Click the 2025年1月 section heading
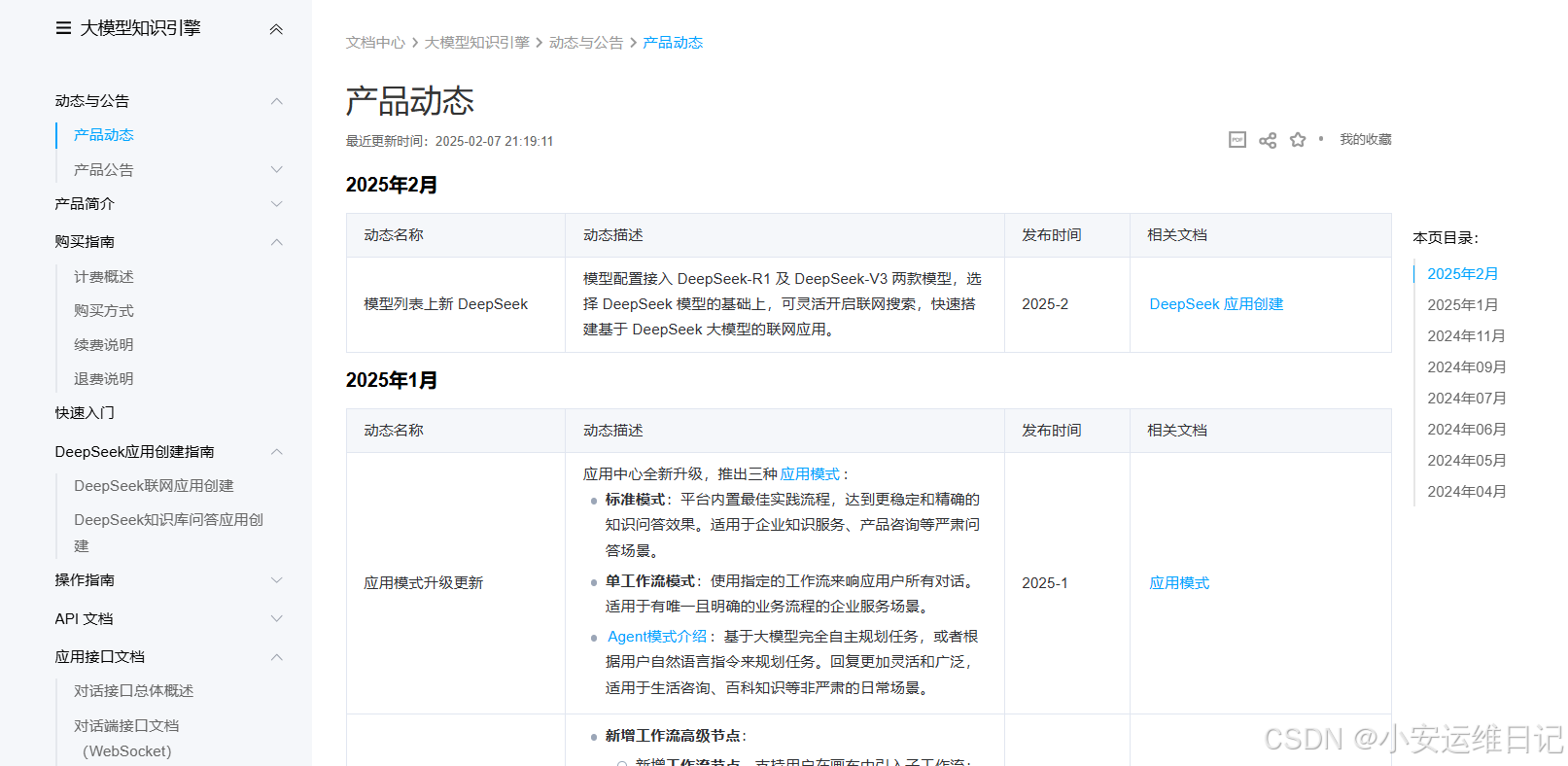 [x=392, y=380]
